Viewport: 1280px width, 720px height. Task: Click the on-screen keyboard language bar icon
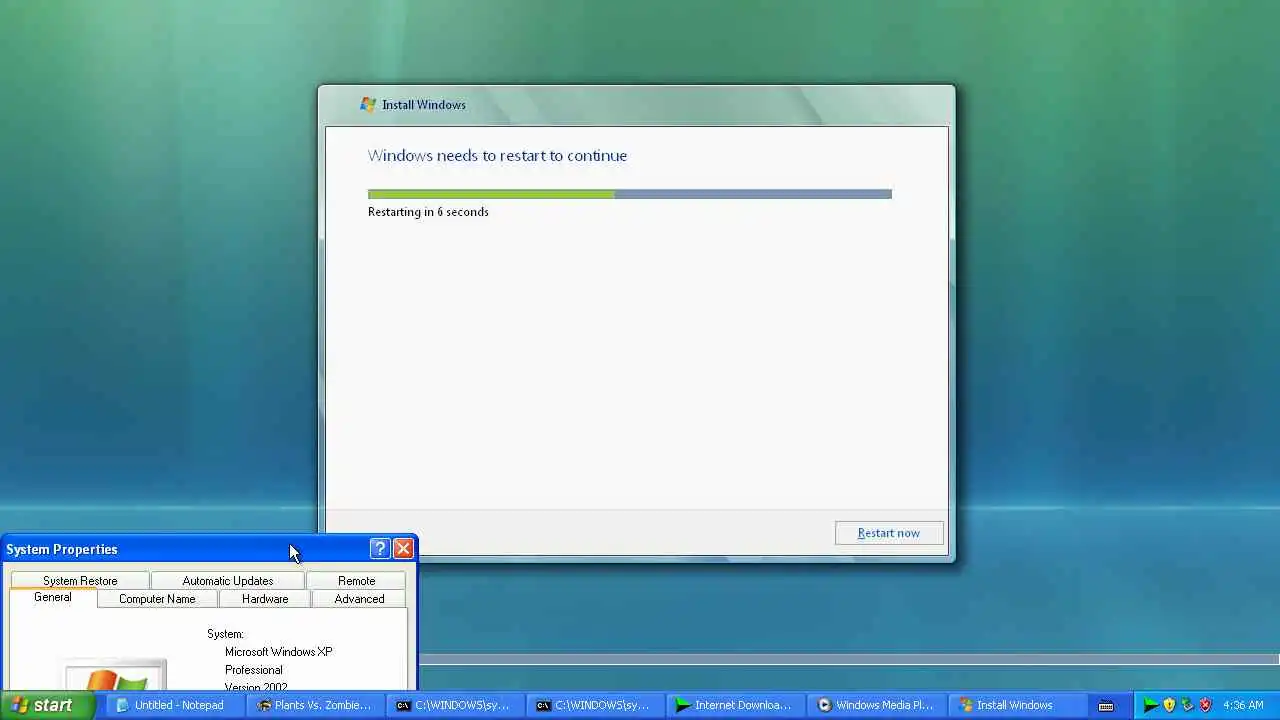pyautogui.click(x=1106, y=705)
